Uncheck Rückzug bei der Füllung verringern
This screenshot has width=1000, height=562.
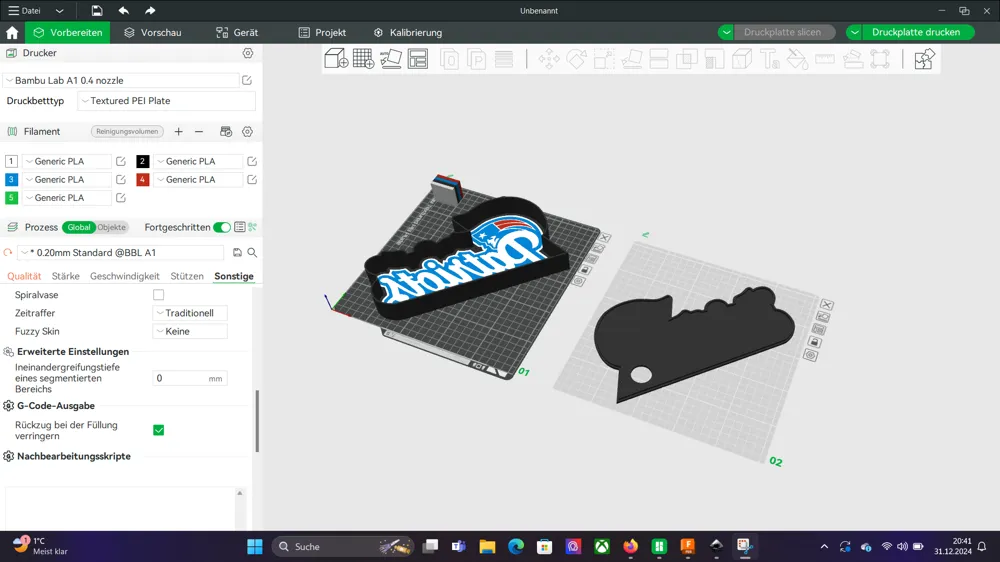pyautogui.click(x=159, y=430)
